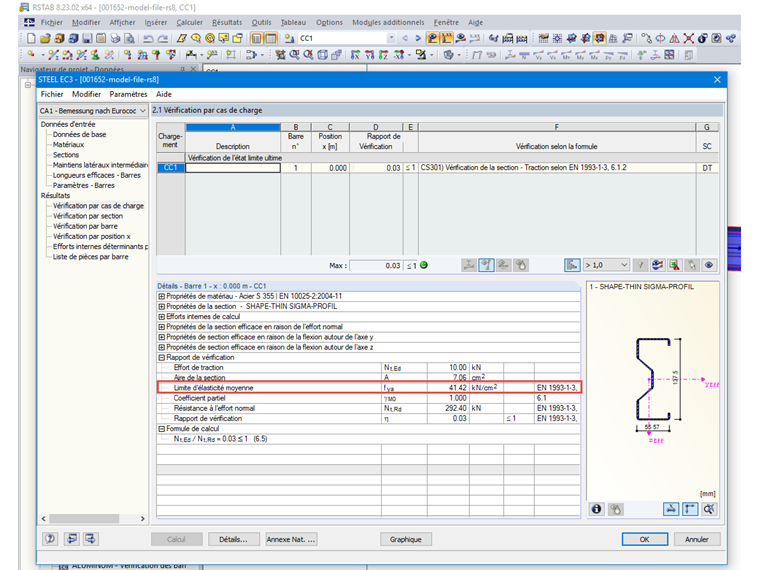Open Modifier menu in STEEL EC3 dialog
Image resolution: width=760 pixels, height=570 pixels.
pyautogui.click(x=86, y=94)
